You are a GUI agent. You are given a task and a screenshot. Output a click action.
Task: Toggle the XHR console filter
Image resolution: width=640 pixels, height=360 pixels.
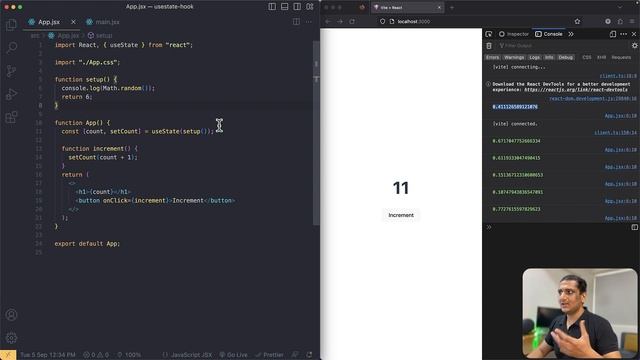coord(602,58)
